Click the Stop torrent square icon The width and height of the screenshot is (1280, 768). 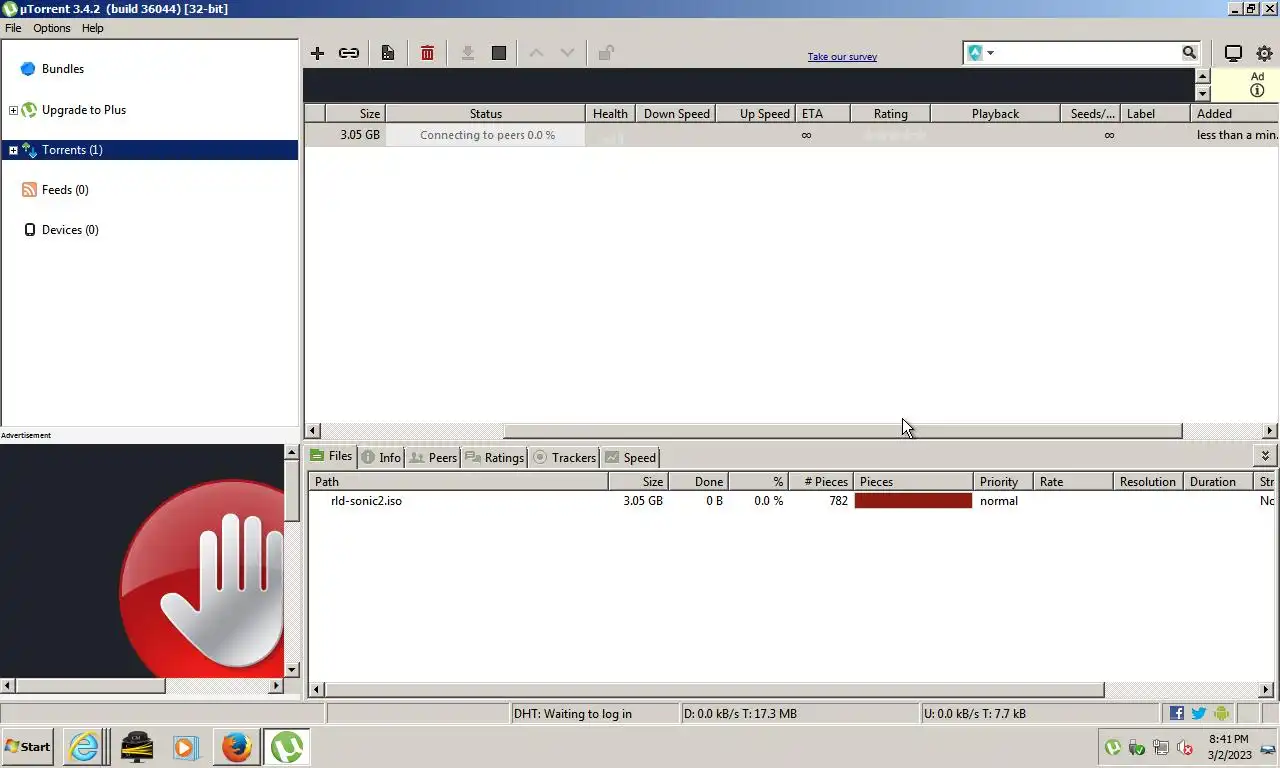tap(499, 53)
